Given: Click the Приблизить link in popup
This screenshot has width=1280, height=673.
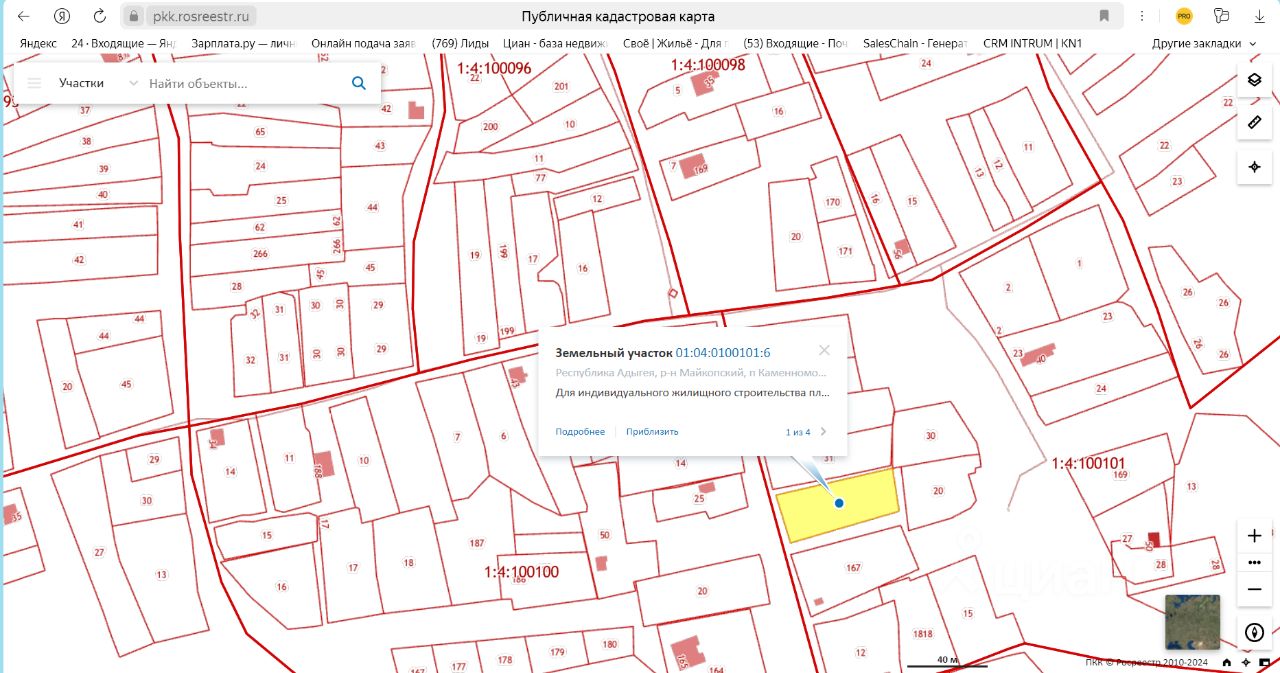Looking at the screenshot, I should [652, 432].
